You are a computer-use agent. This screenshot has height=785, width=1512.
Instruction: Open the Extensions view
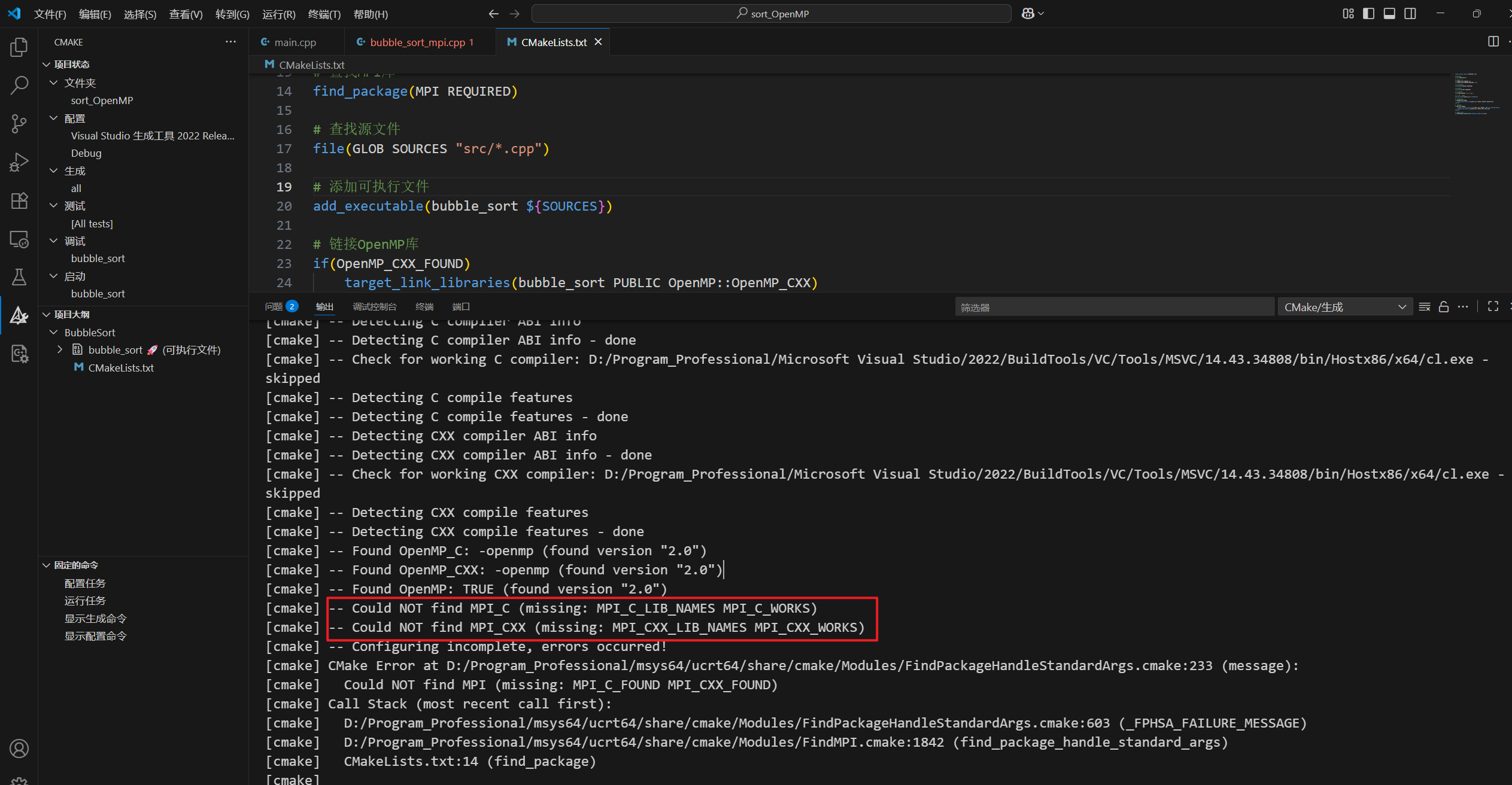[x=19, y=200]
